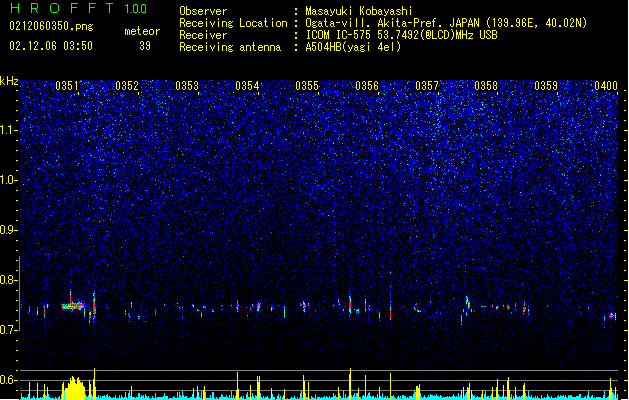
Task: Click the wide yellow intensity hump near 0351
Action: pos(74,388)
